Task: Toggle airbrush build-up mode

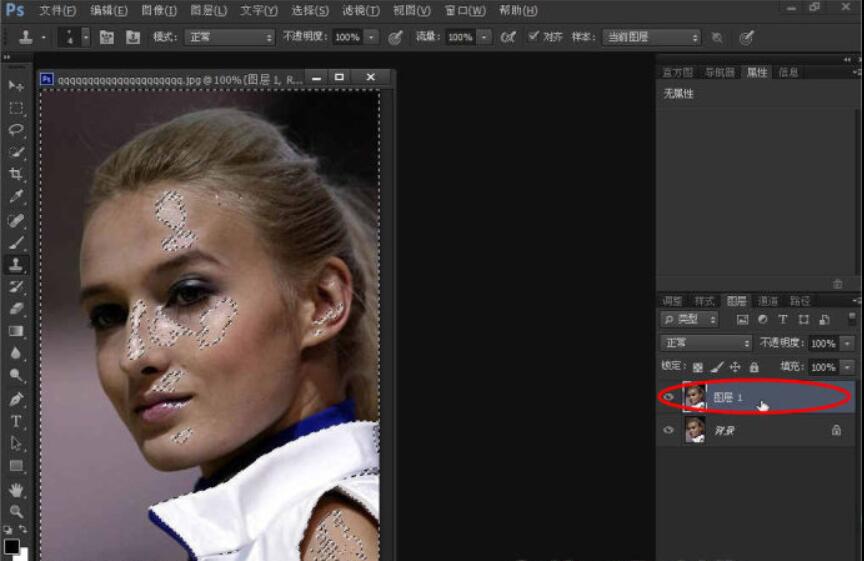Action: coord(508,37)
